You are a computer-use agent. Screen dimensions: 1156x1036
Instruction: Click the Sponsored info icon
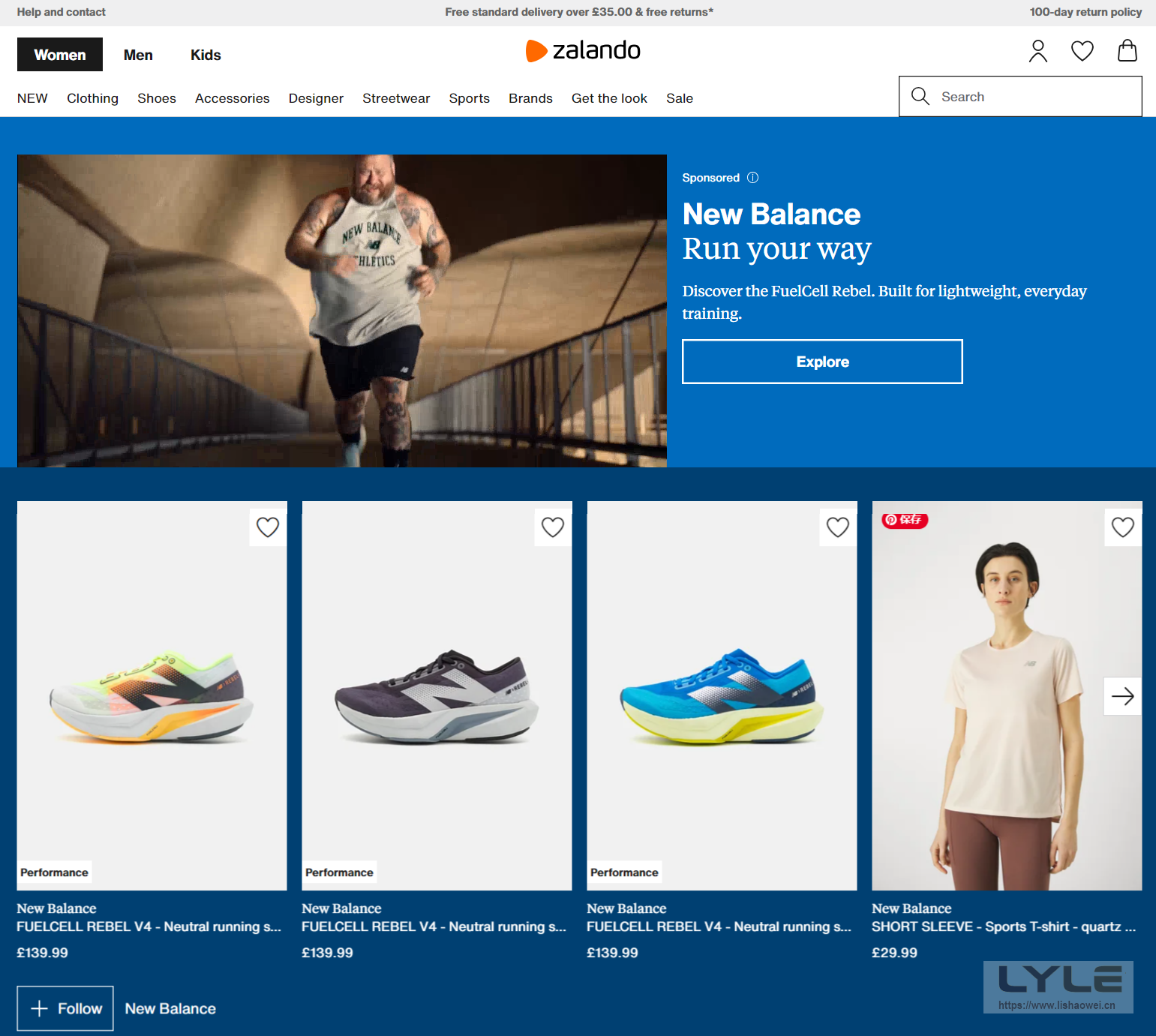coord(753,178)
